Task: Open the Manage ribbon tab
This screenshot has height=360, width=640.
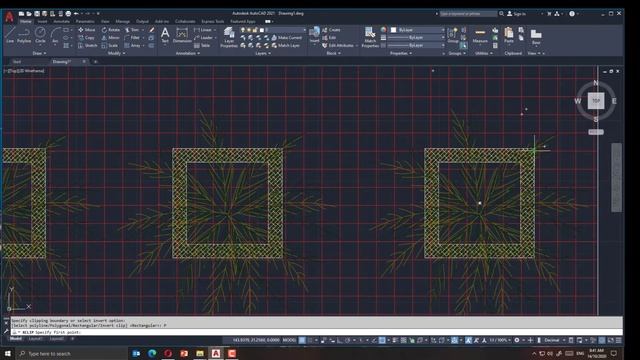Action: click(x=122, y=21)
